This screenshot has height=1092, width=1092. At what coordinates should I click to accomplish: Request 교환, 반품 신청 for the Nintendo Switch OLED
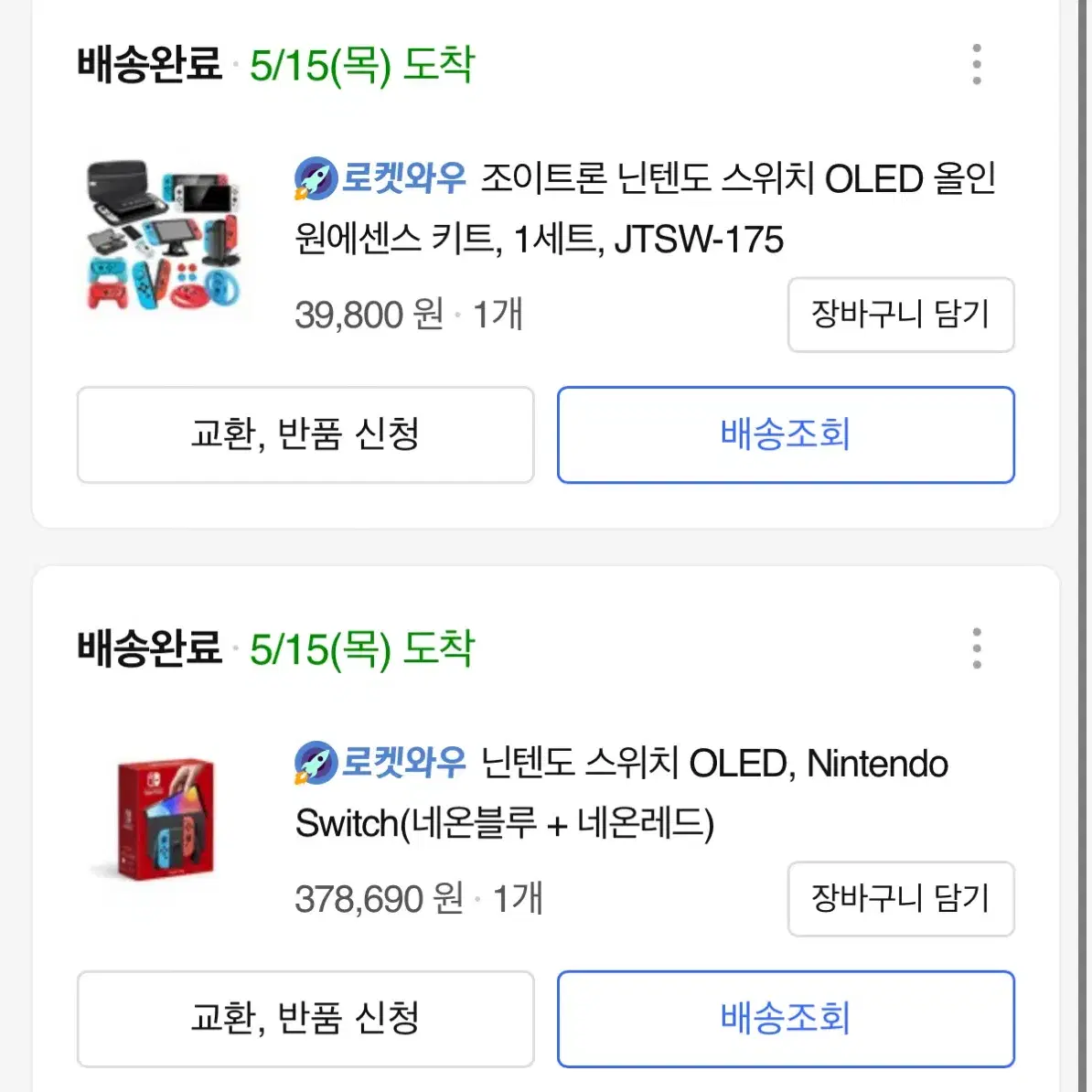pyautogui.click(x=305, y=1018)
